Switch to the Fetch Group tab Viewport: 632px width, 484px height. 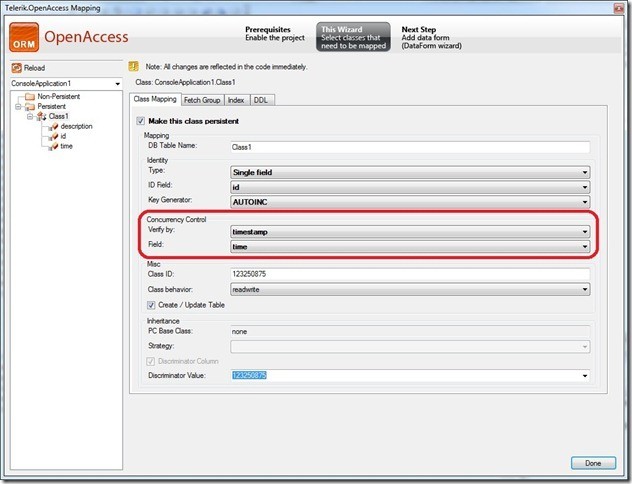pos(202,100)
